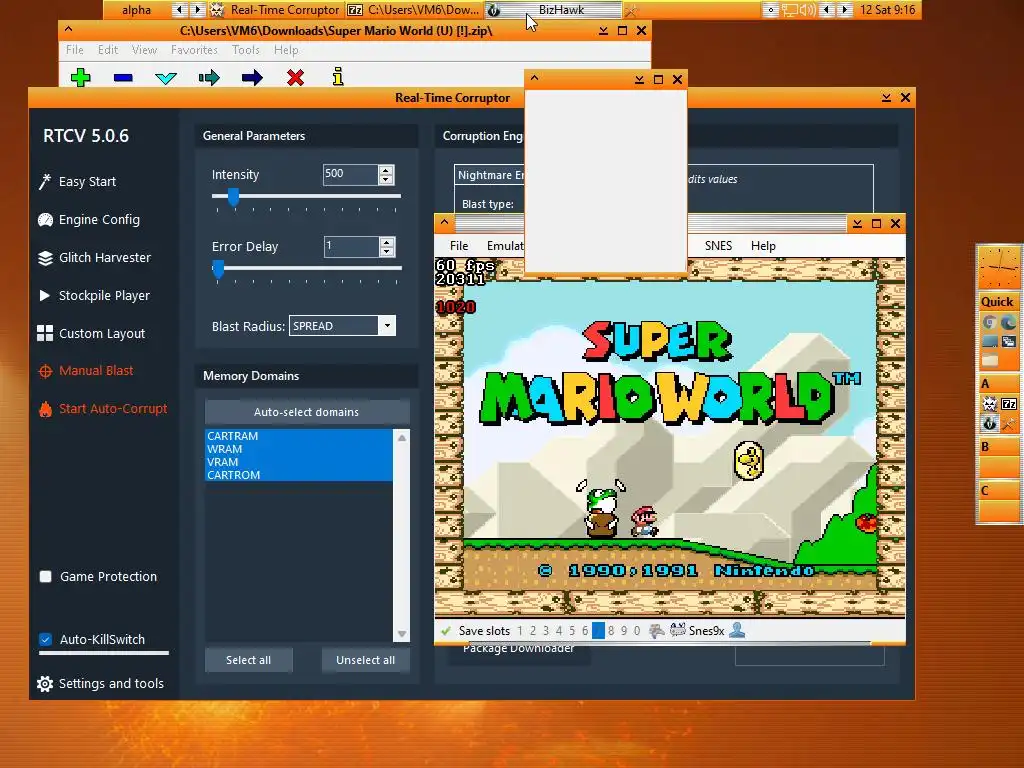Launch Edge from the Quick panel
The width and height of the screenshot is (1024, 768).
[x=1009, y=323]
